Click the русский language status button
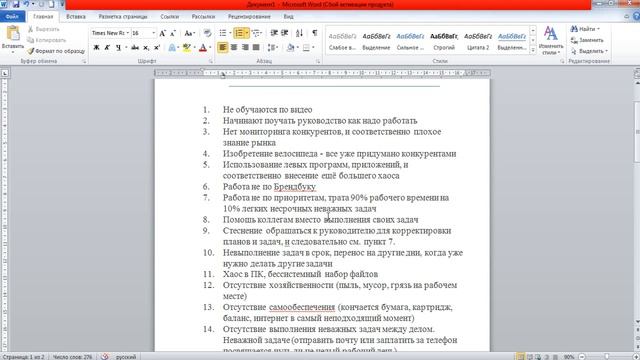This screenshot has height=360, width=640. coord(126,357)
